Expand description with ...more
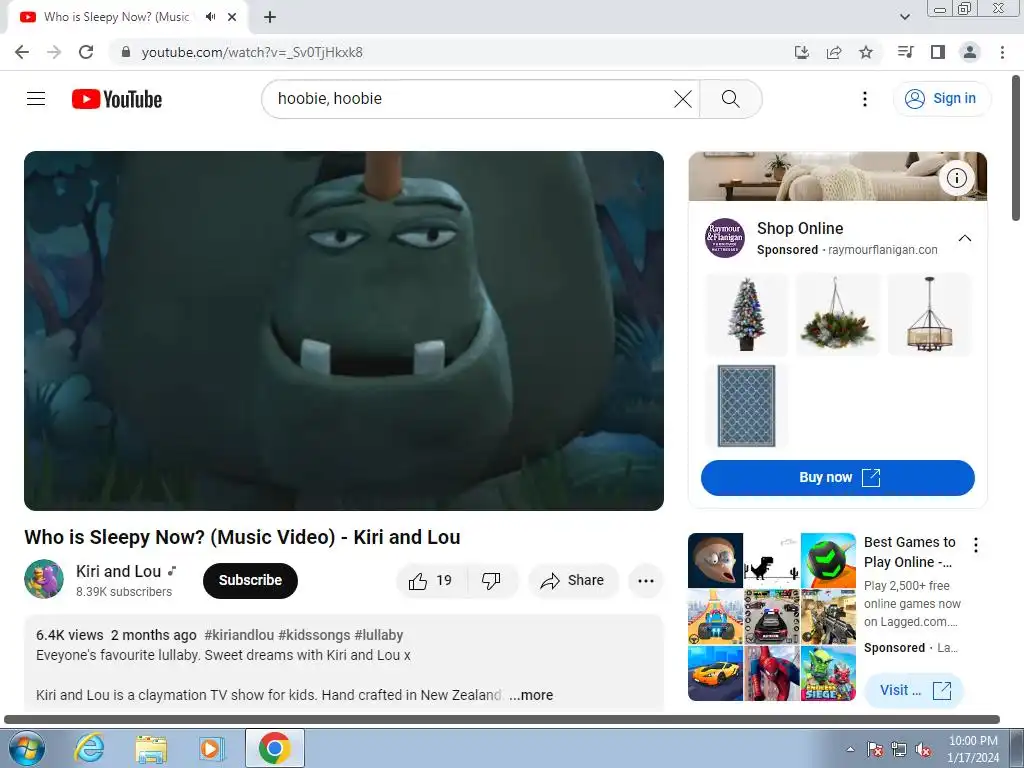Viewport: 1024px width, 768px height. pos(532,695)
